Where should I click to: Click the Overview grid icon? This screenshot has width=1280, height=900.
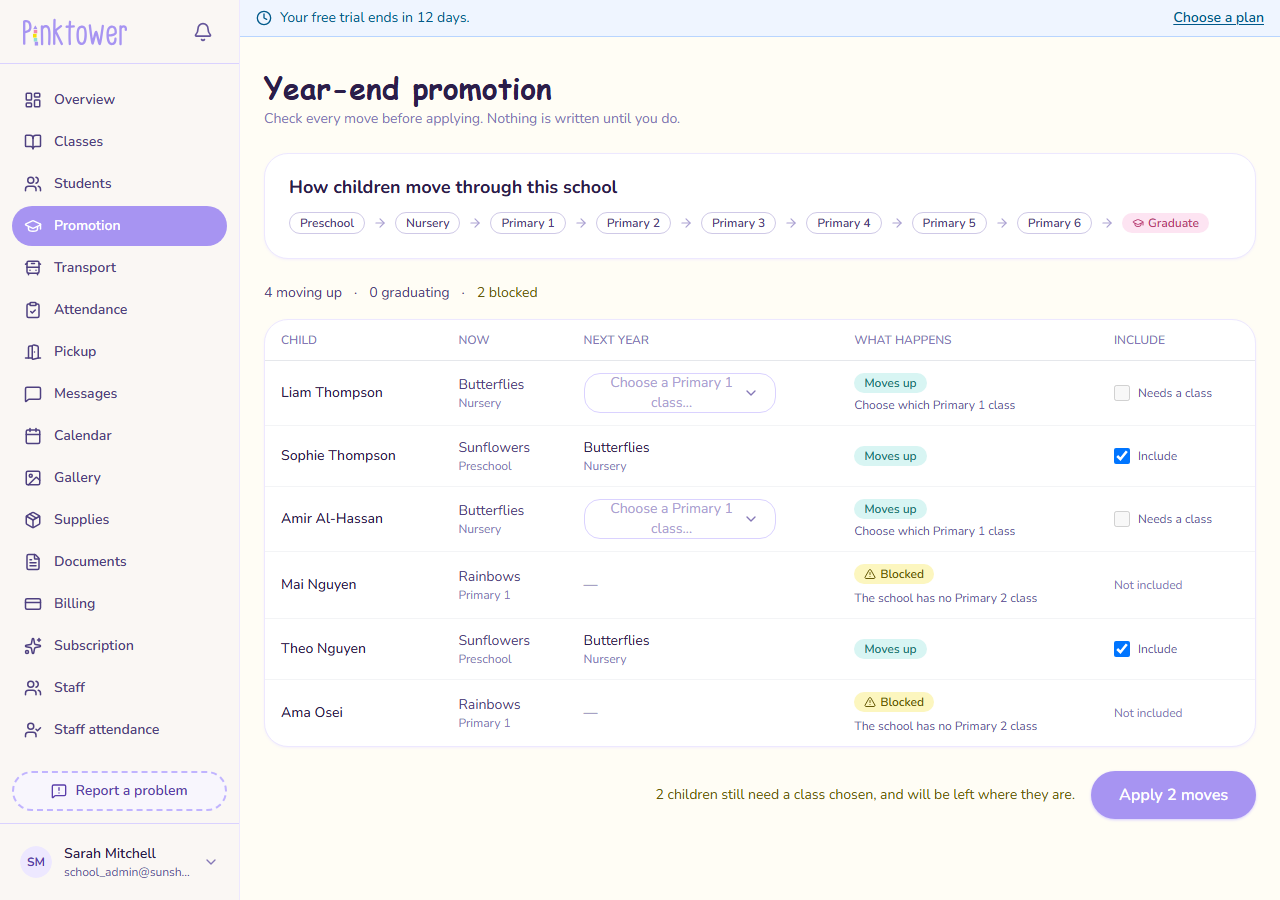[33, 99]
